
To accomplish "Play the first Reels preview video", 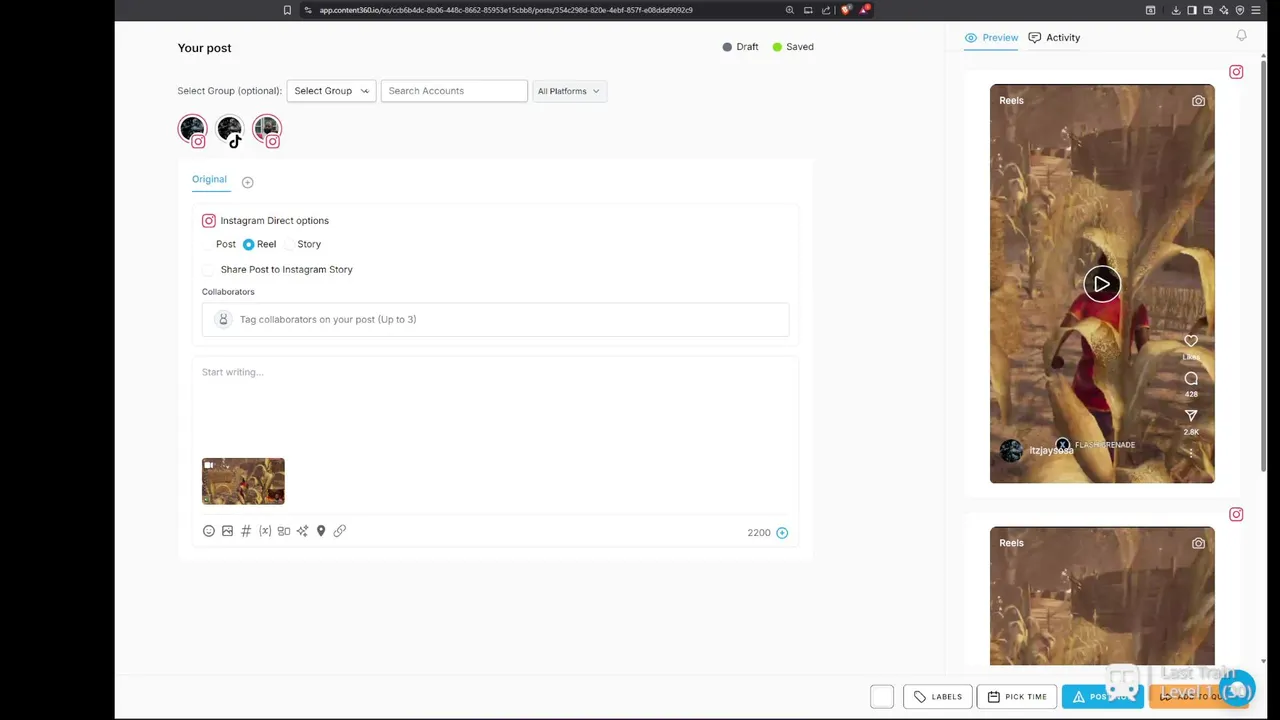I will [1102, 284].
